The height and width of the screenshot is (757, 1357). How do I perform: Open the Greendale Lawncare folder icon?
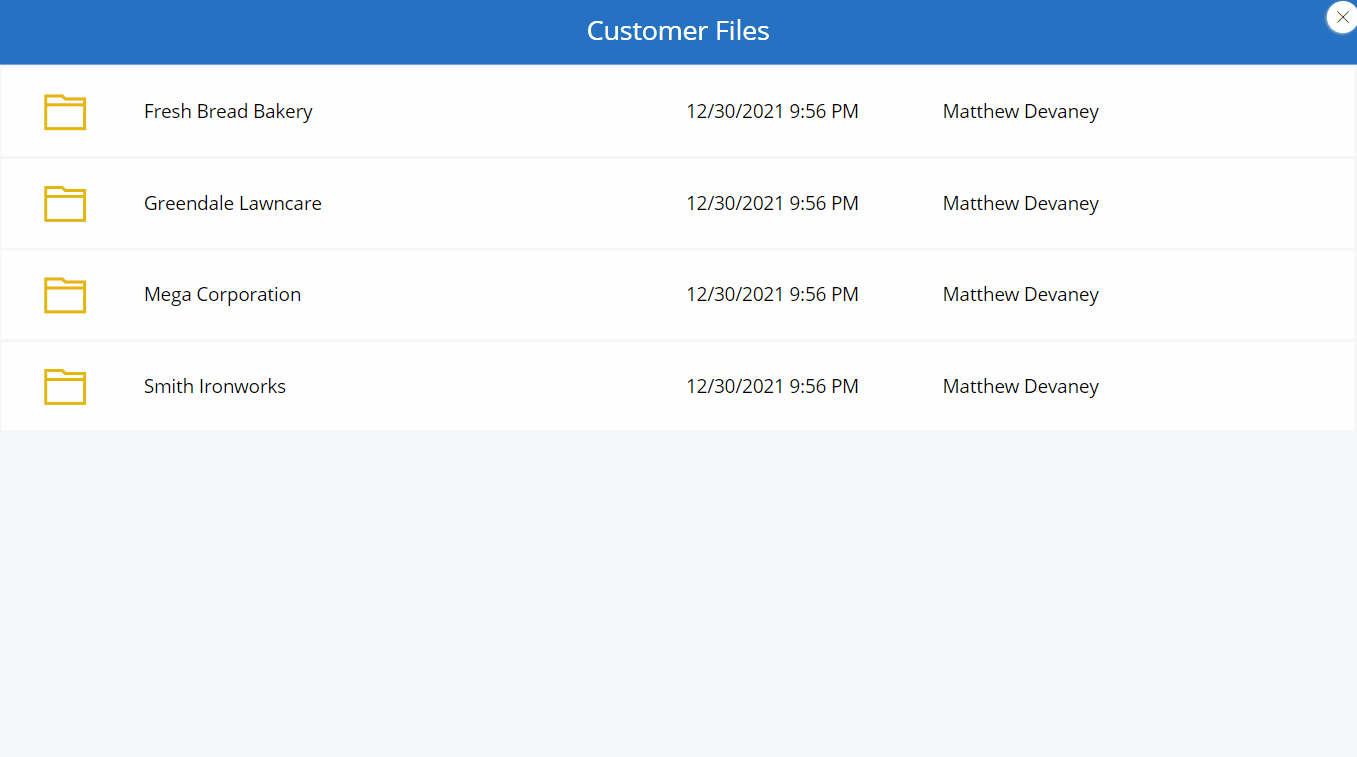click(65, 204)
